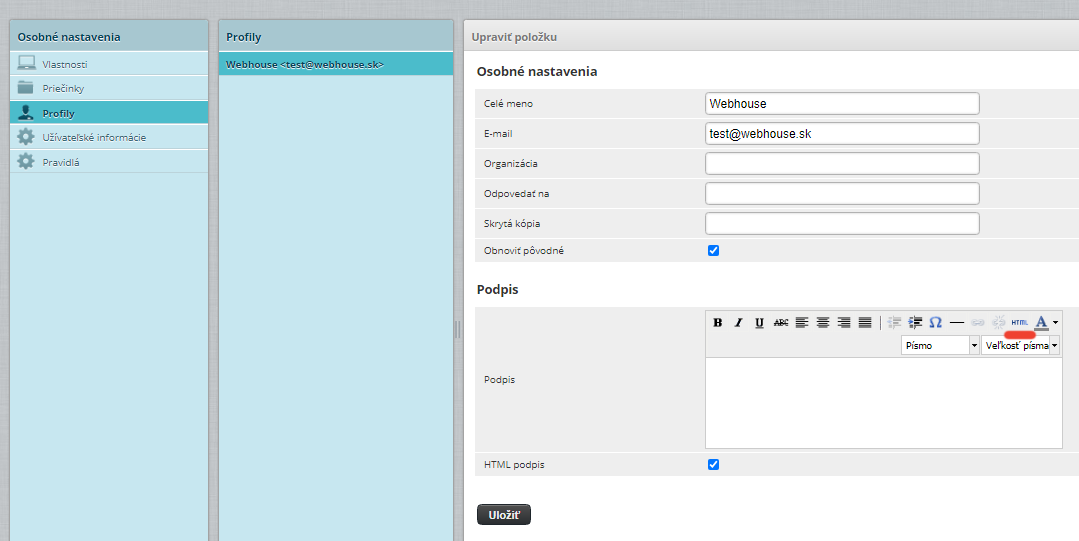
Task: Click the underline formatting icon
Action: [x=759, y=322]
